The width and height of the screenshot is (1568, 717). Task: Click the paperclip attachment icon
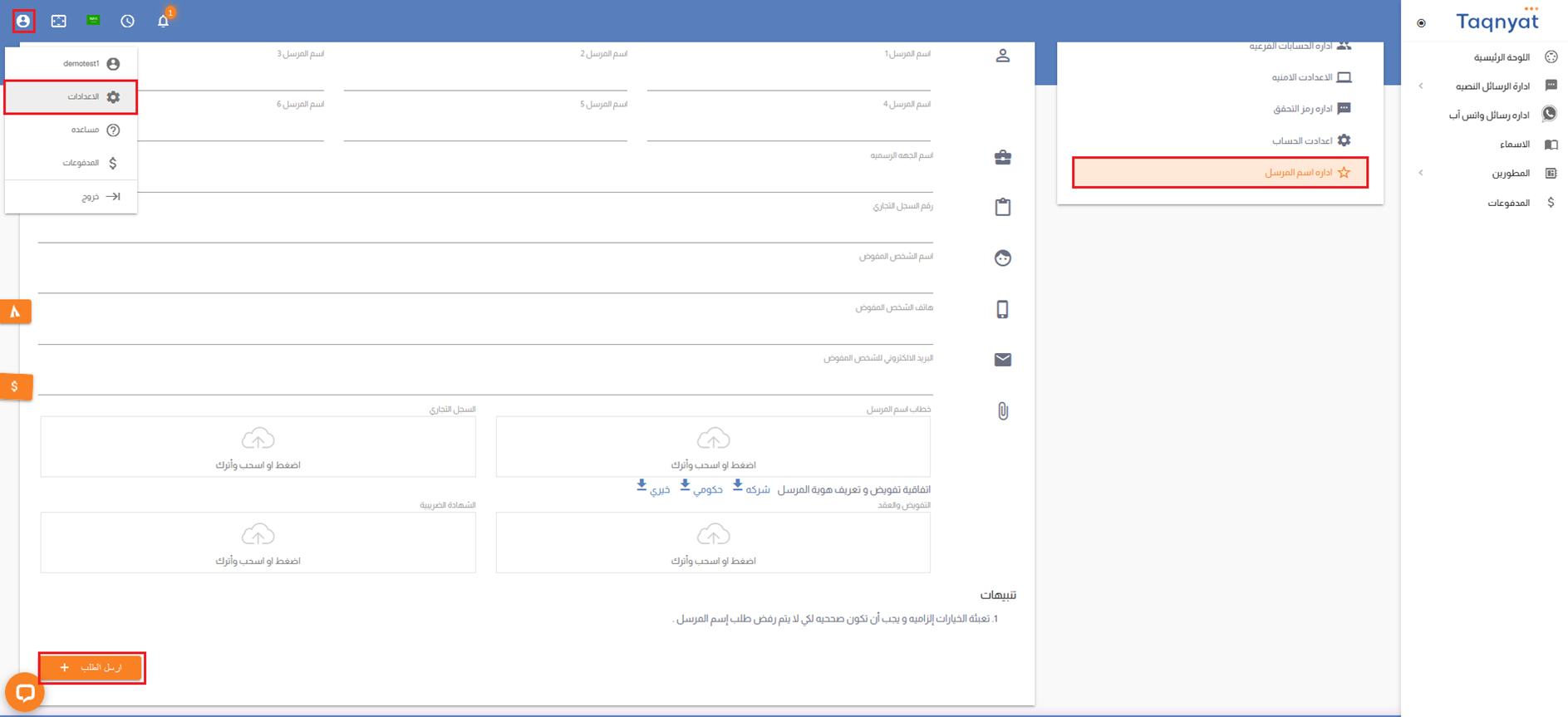tap(1003, 410)
